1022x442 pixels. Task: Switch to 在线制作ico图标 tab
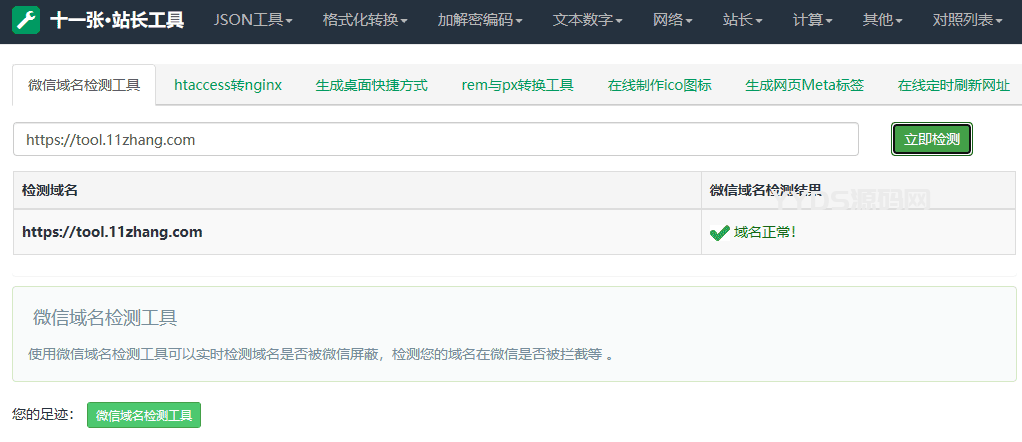659,85
